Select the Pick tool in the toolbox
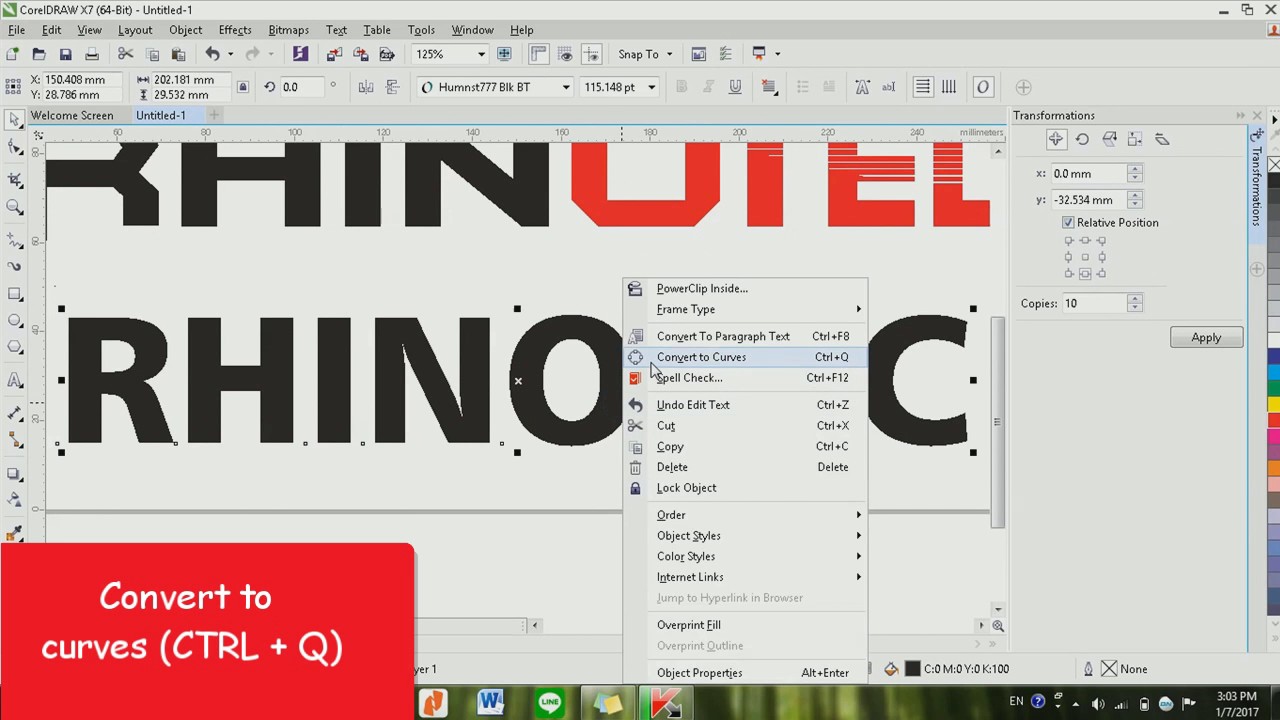Screen dimensions: 1280x720 (15, 120)
